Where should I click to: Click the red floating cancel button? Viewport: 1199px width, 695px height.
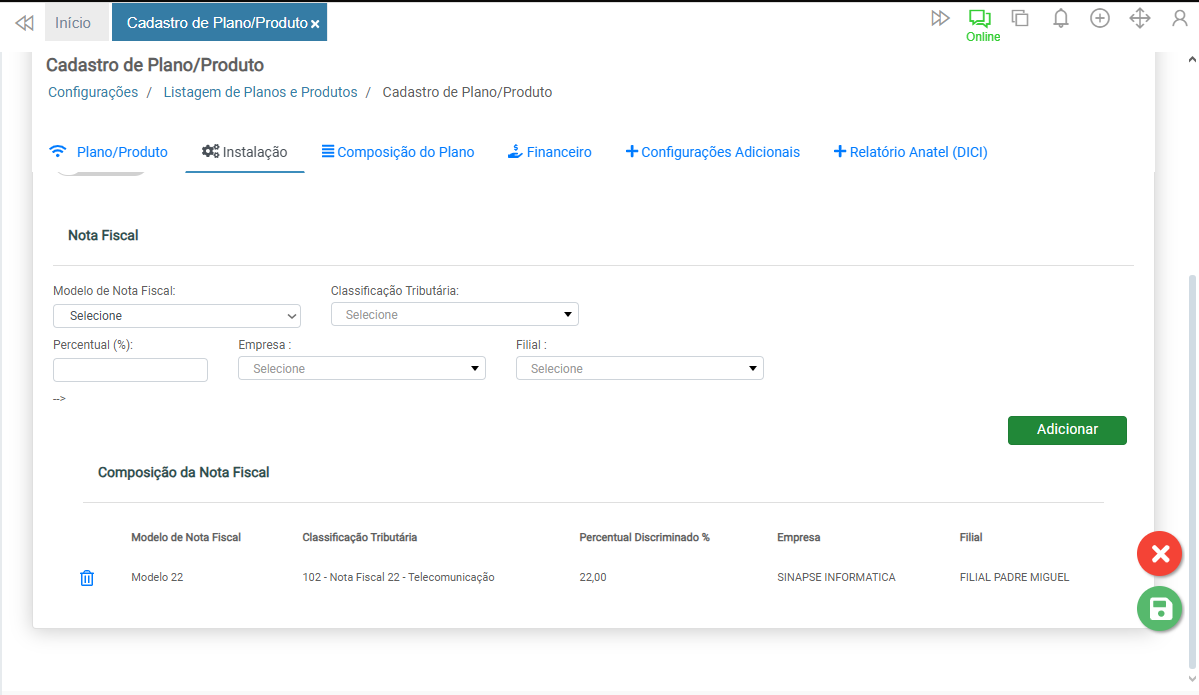(x=1159, y=554)
